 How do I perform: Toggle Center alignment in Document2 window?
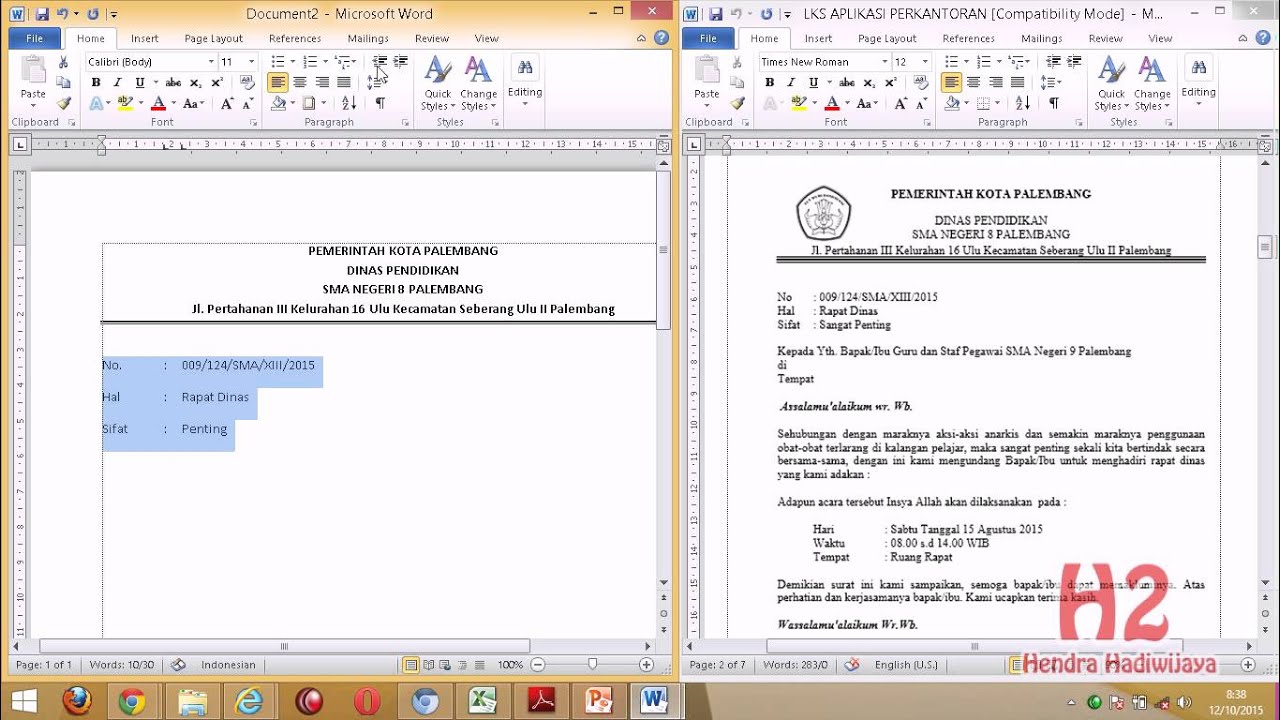pos(300,82)
